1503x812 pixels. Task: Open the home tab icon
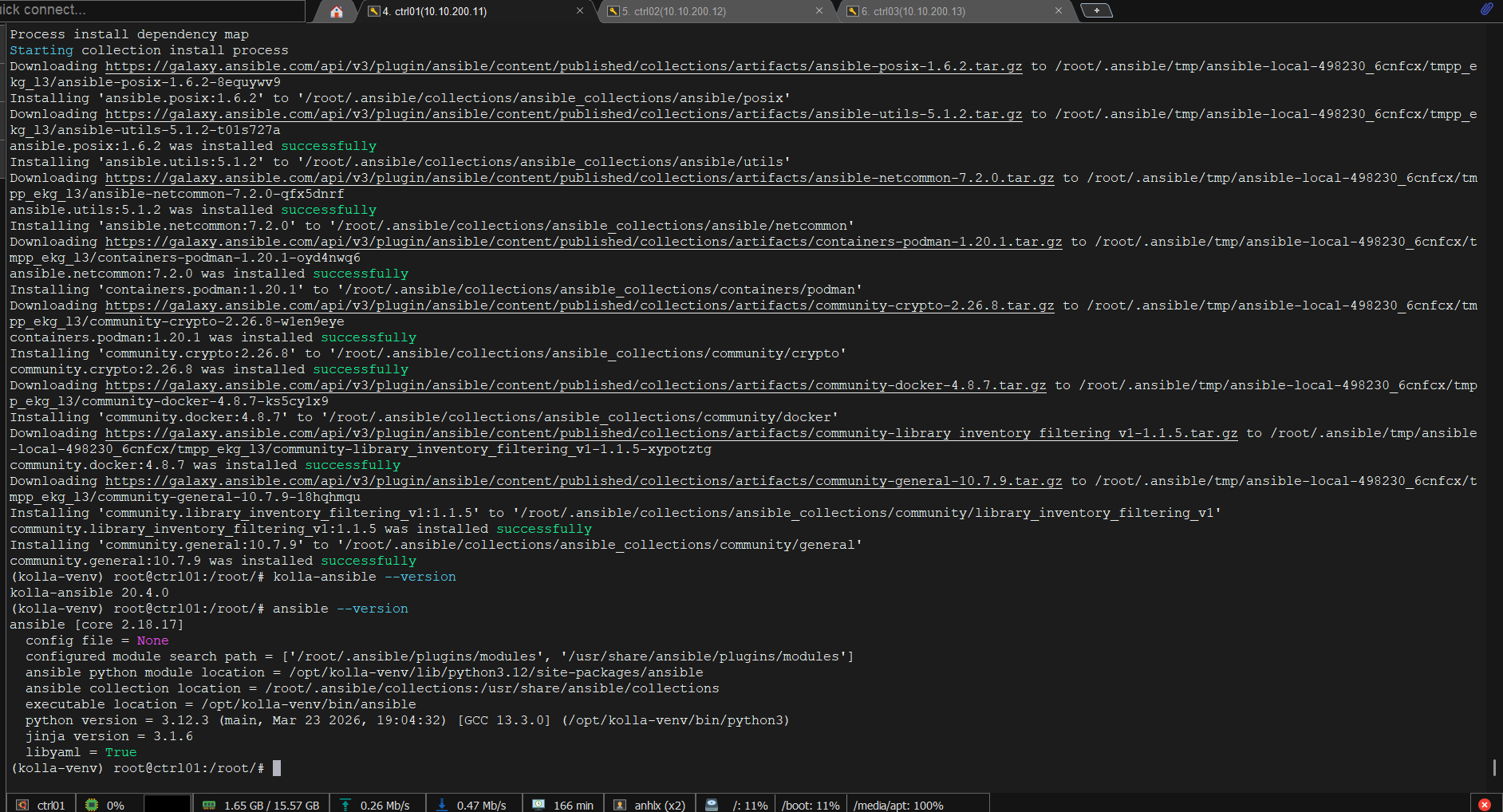pyautogui.click(x=337, y=11)
